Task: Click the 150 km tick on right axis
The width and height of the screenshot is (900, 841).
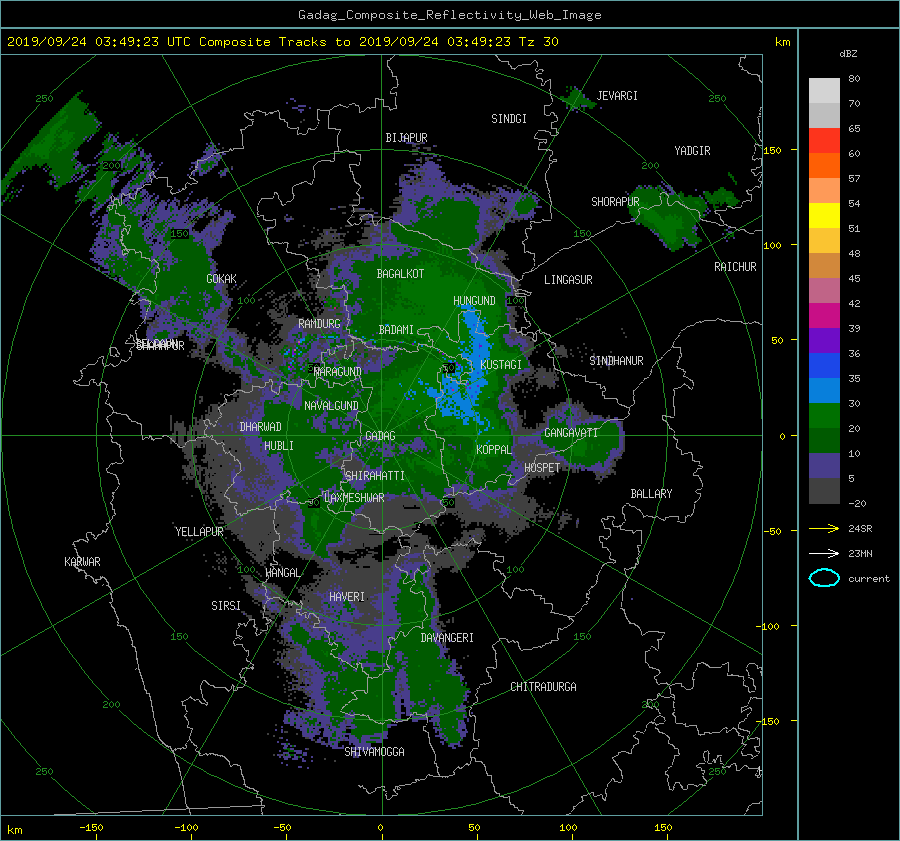Action: click(x=772, y=150)
